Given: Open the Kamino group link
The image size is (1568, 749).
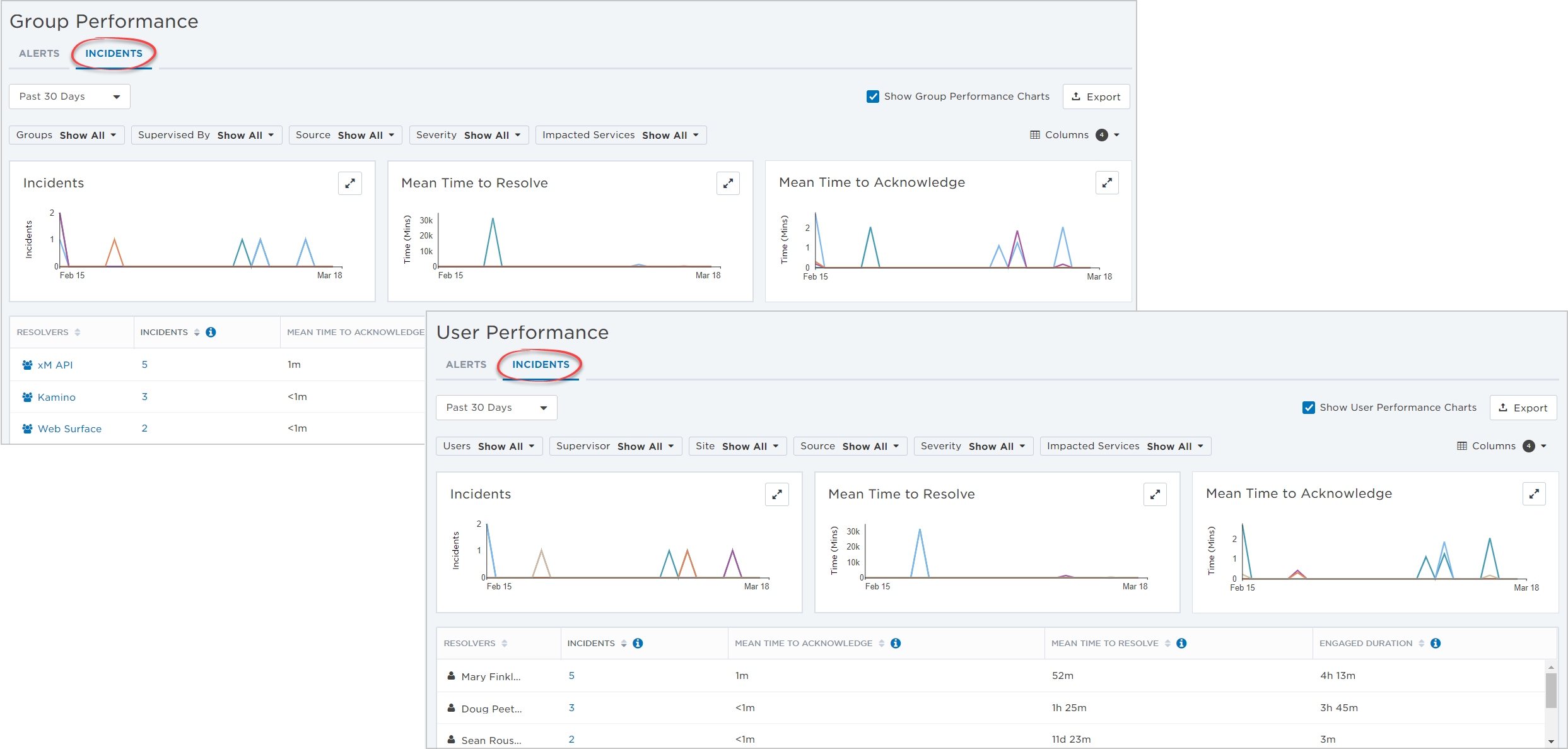Looking at the screenshot, I should pos(57,397).
